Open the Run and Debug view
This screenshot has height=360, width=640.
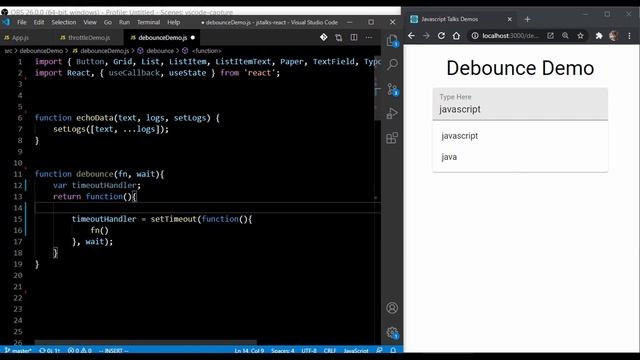click(x=392, y=113)
